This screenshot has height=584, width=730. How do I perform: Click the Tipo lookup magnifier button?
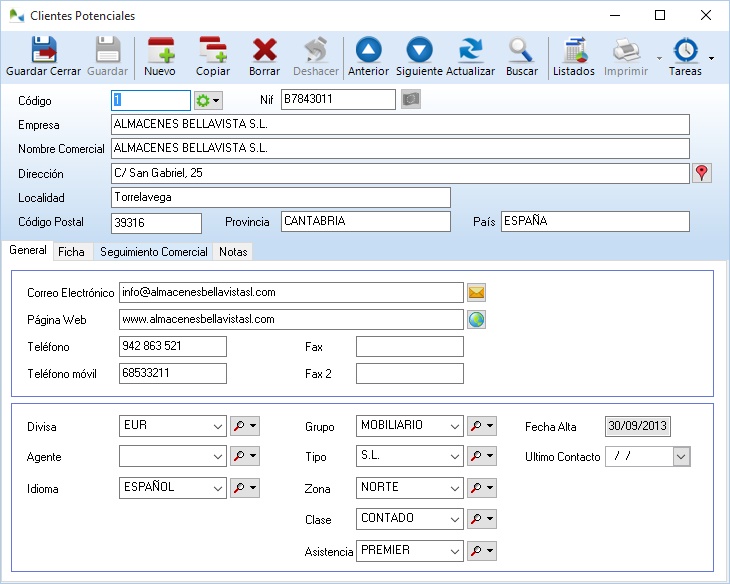click(x=482, y=456)
